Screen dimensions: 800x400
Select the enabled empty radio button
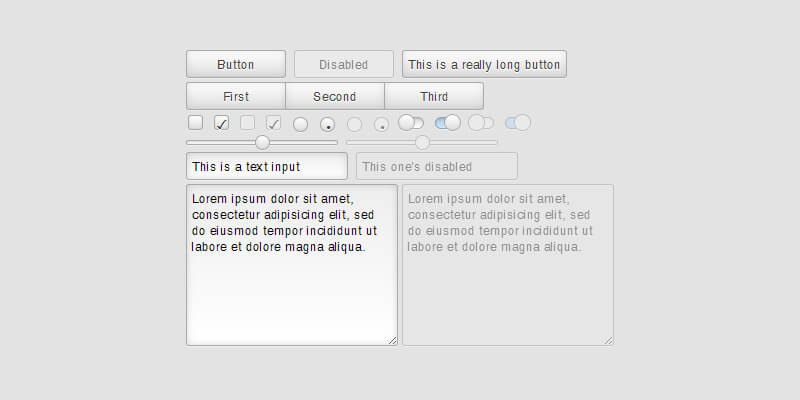300,125
